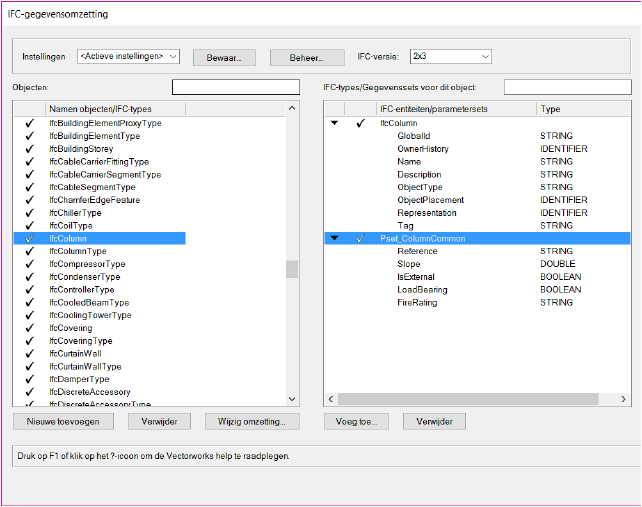Toggle checkmark on IfcColumn entity row
The height and width of the screenshot is (507, 642).
pyautogui.click(x=360, y=123)
